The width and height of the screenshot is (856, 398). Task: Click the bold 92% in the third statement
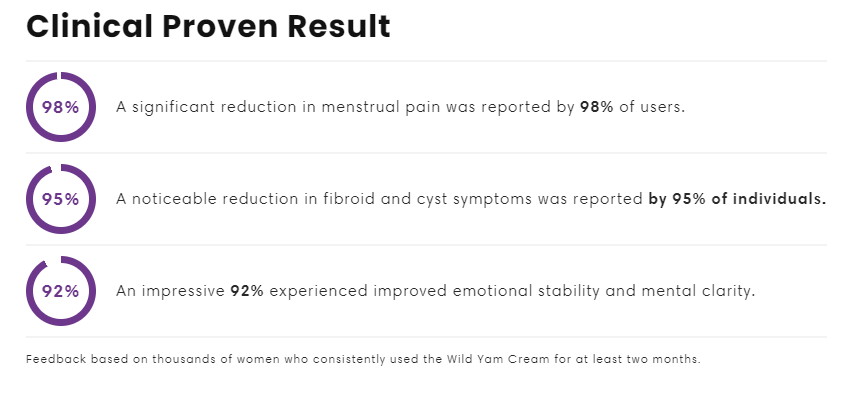247,291
